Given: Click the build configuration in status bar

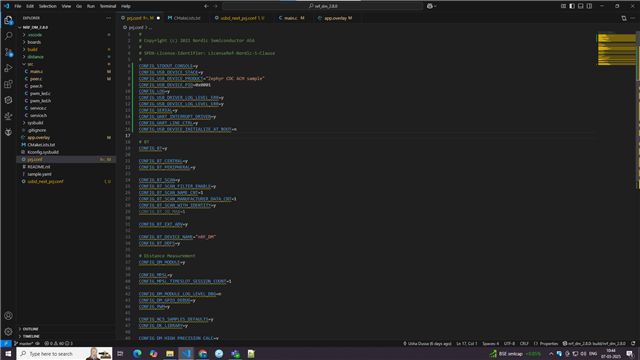Looking at the screenshot, I should [594, 343].
